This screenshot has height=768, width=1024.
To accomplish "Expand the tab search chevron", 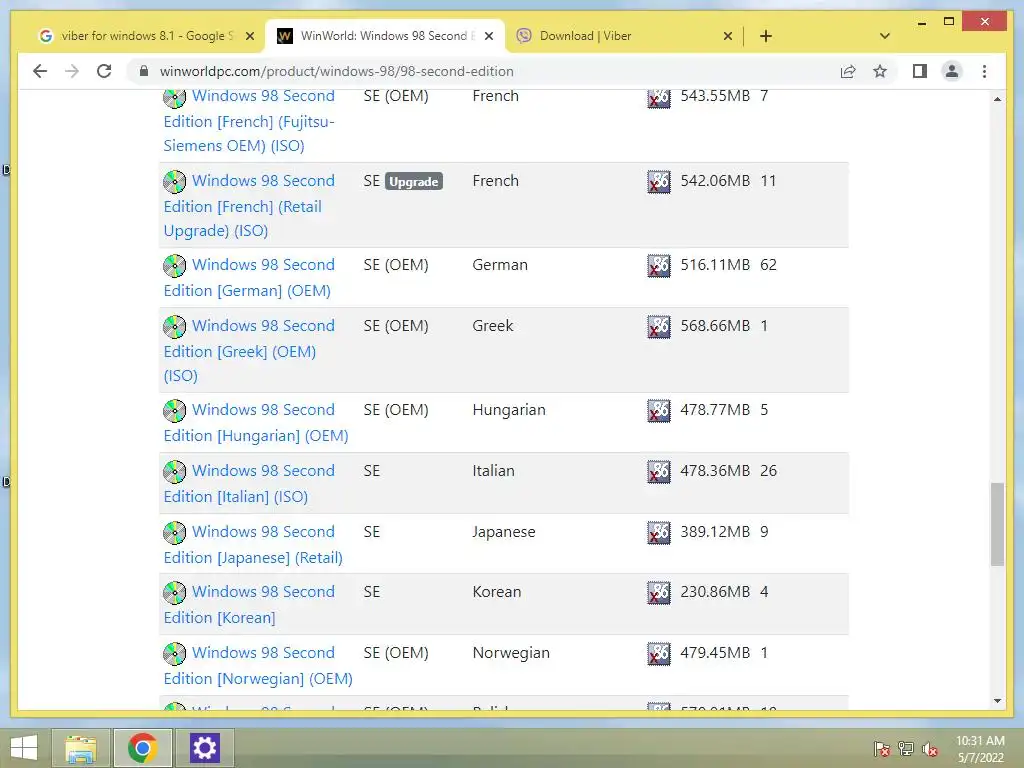I will pos(885,36).
